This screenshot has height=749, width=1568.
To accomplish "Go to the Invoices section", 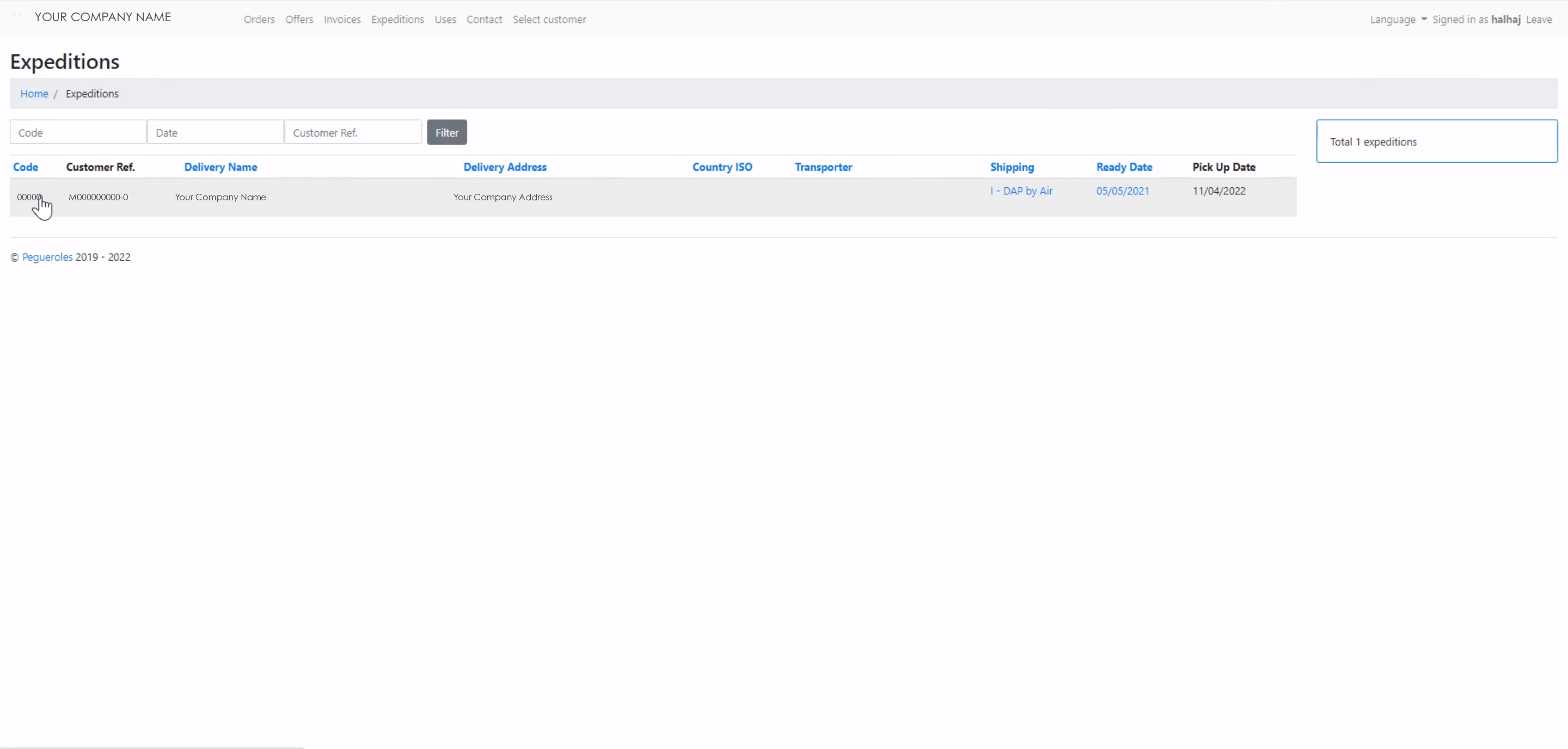I will tap(341, 20).
